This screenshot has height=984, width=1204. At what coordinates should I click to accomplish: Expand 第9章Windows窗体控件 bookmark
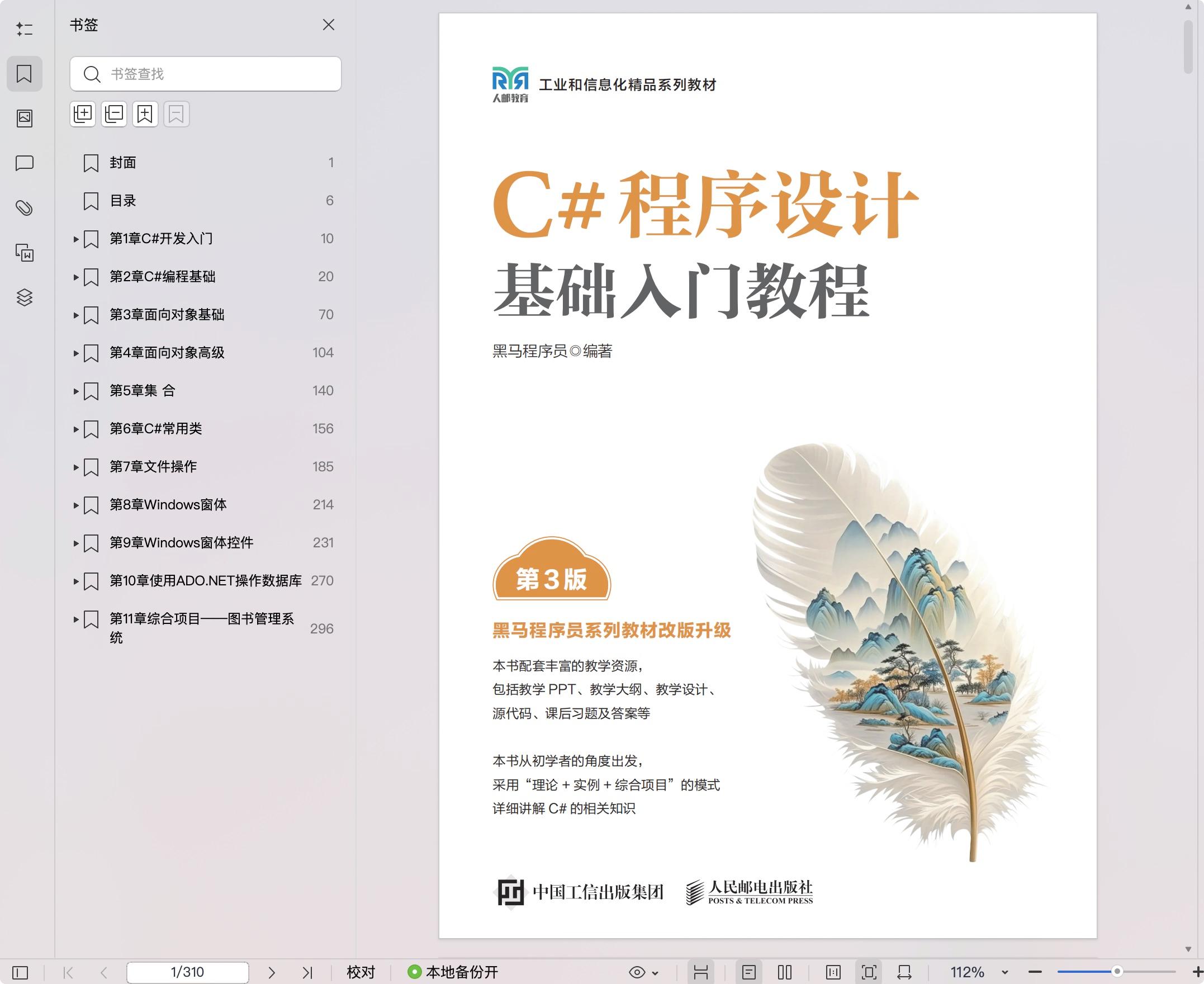click(76, 543)
